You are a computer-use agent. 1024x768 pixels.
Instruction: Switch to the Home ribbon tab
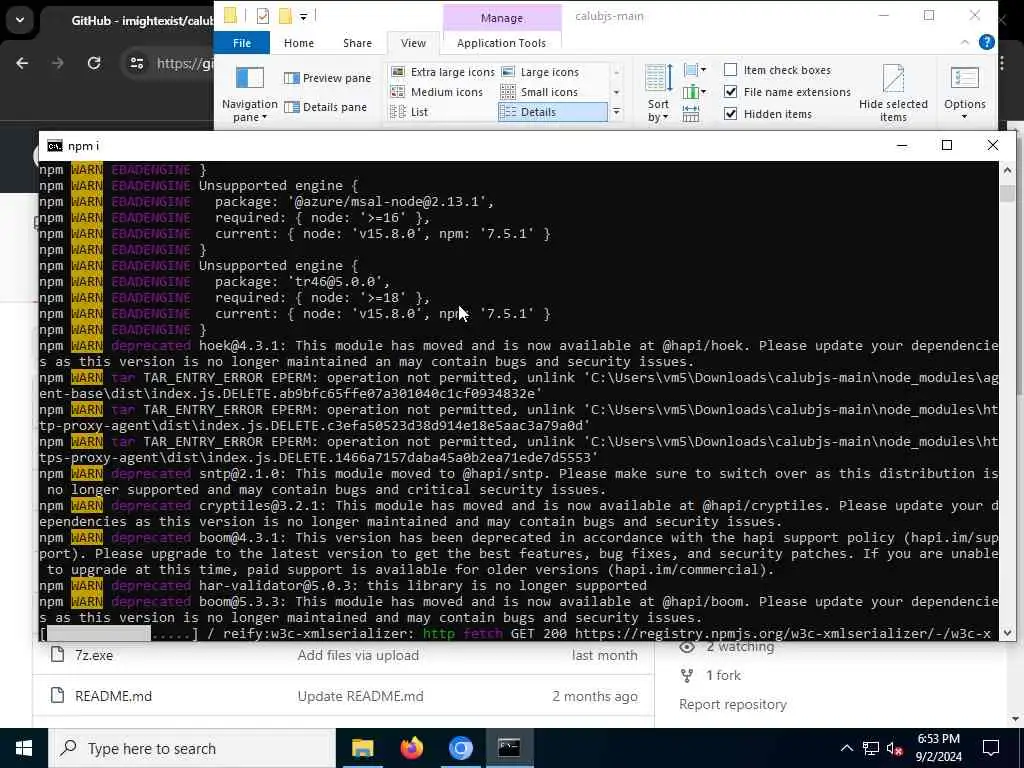tap(298, 43)
